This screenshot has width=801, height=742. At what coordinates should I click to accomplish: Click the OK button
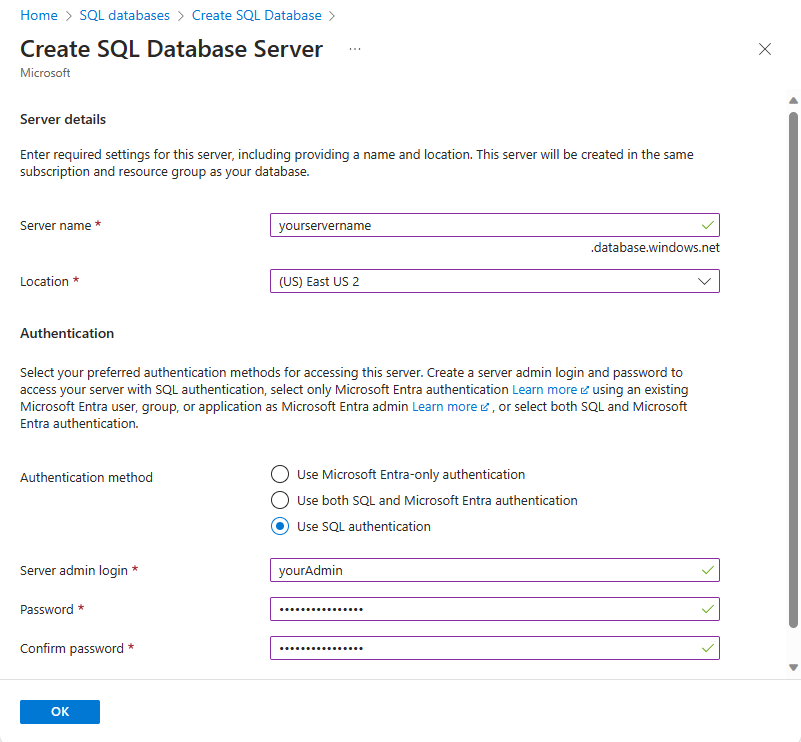[60, 711]
